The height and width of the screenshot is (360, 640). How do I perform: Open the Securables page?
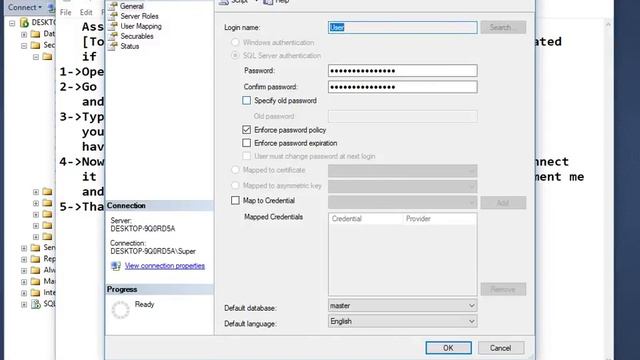coord(137,36)
